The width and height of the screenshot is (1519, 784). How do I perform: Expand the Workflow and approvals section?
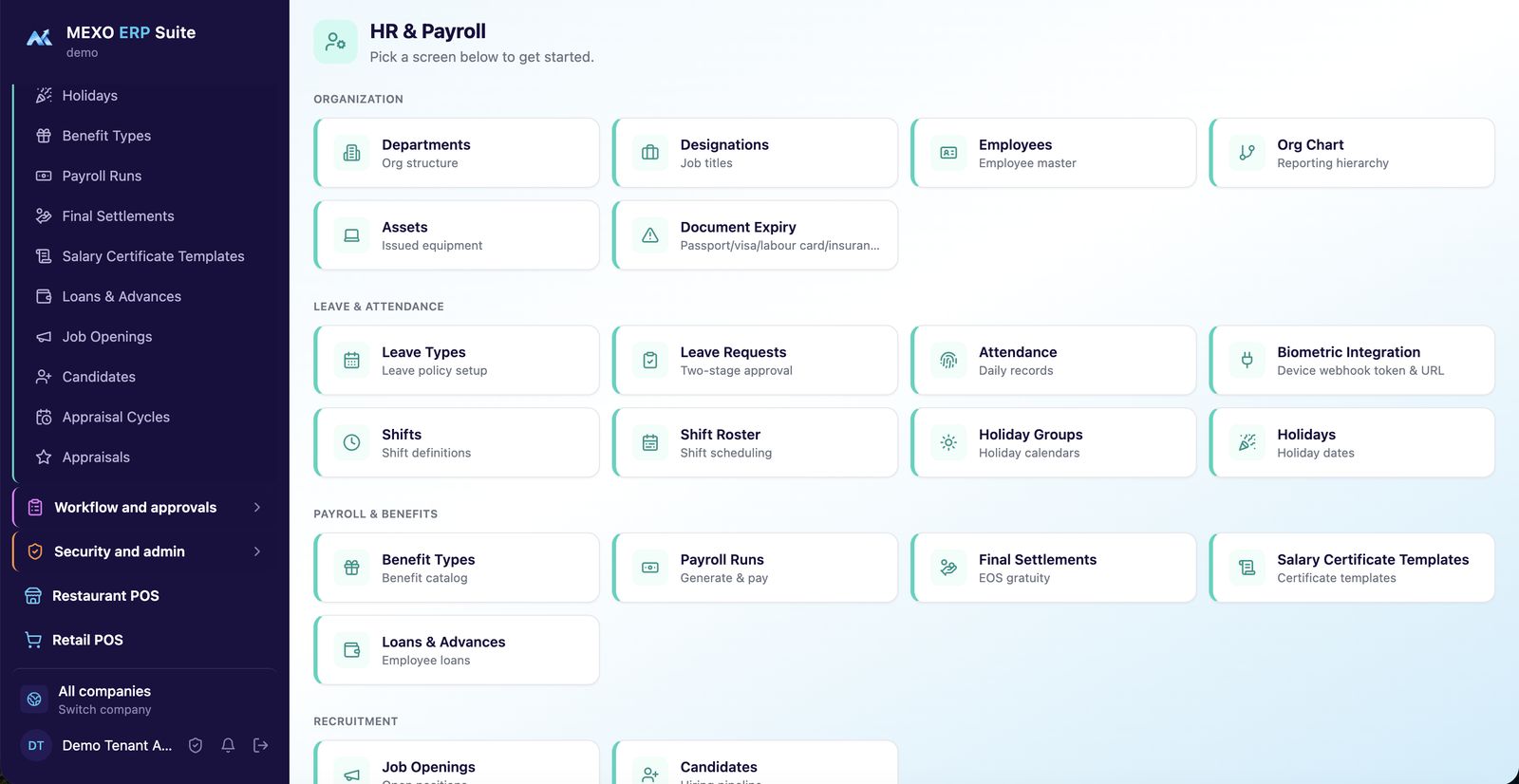(145, 508)
